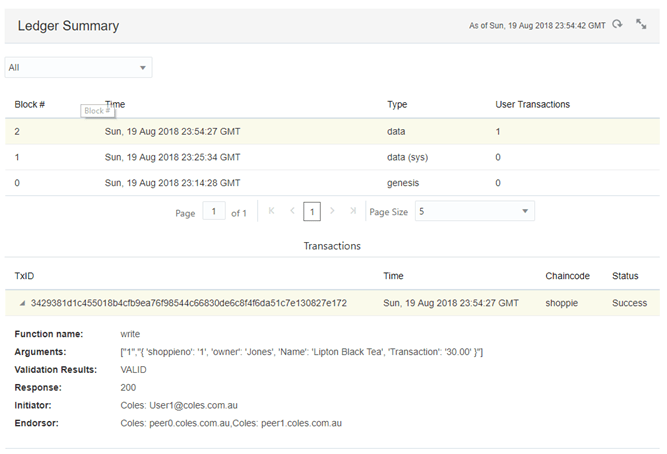Sort by Block # column header
The image size is (667, 454).
click(29, 104)
